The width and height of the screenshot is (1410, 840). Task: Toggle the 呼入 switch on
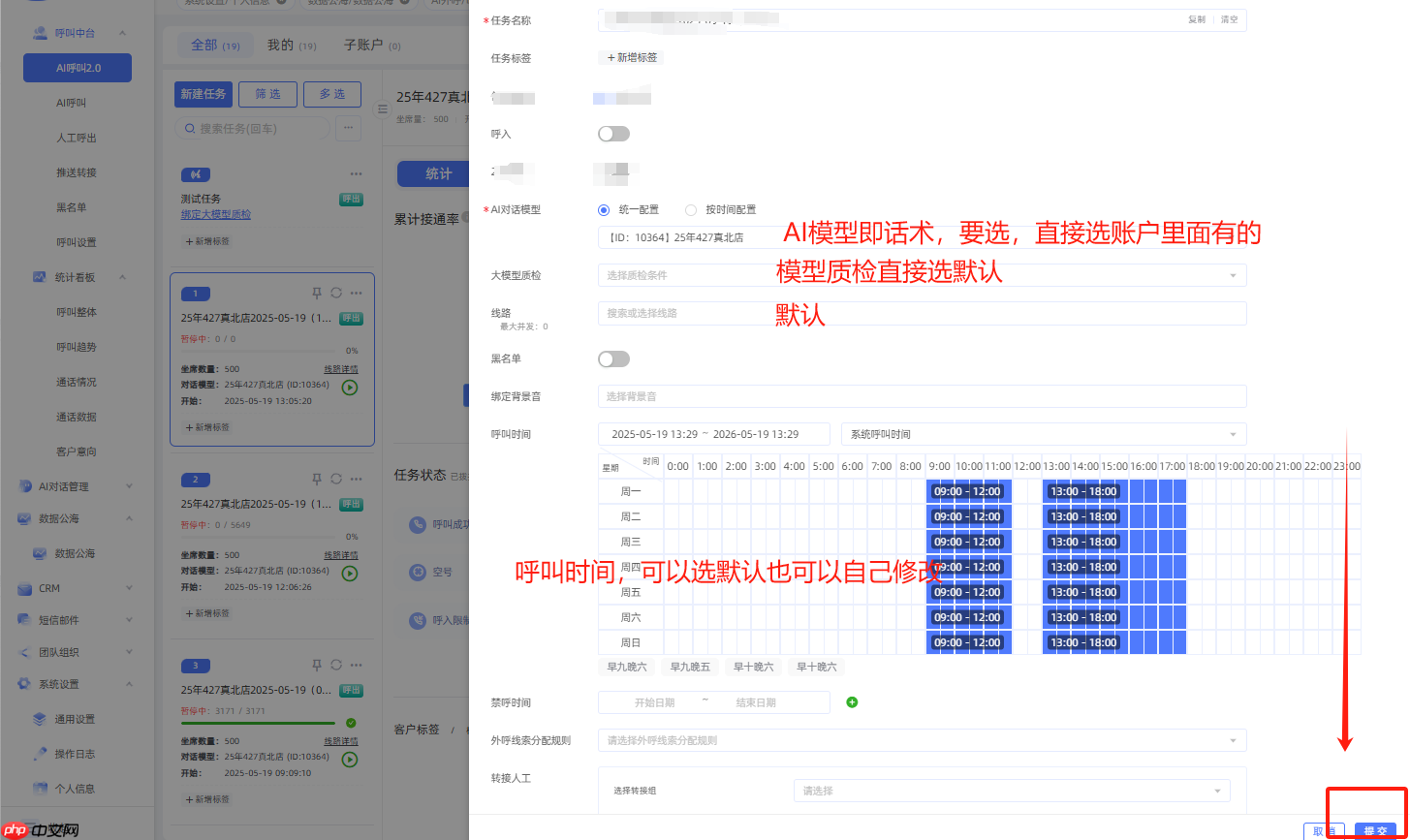coord(613,134)
